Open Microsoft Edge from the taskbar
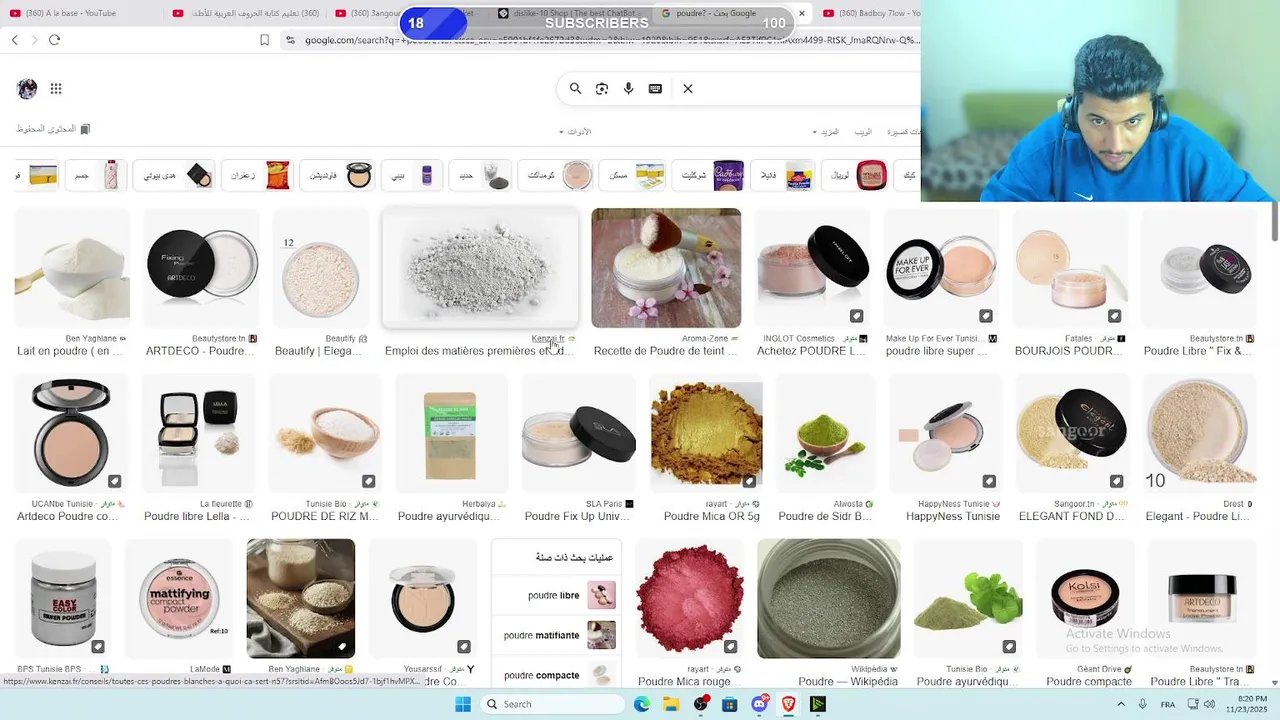The width and height of the screenshot is (1280, 720). coord(642,704)
